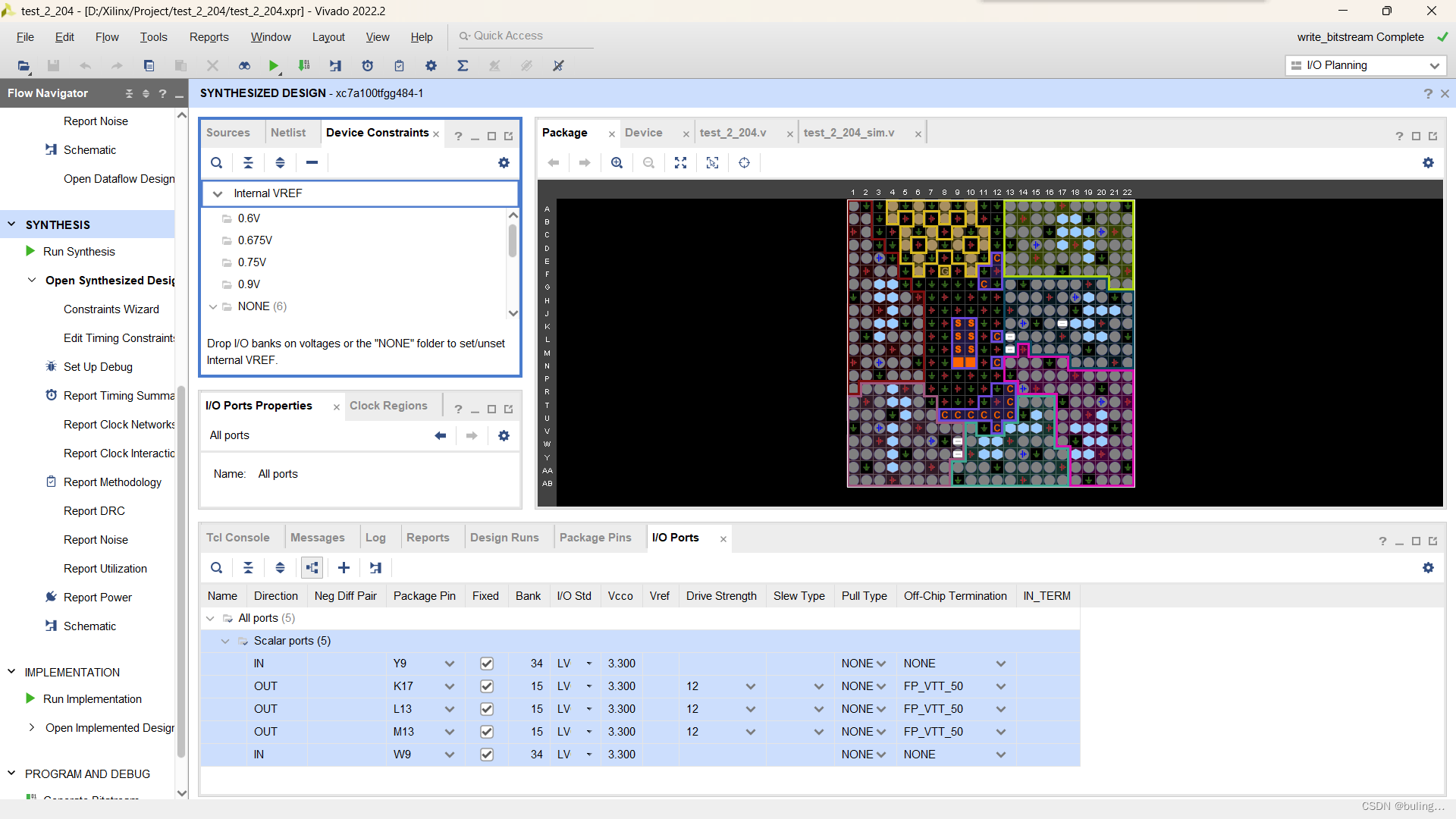Collapse the Scalar ports group
This screenshot has height=819, width=1456.
coord(225,641)
